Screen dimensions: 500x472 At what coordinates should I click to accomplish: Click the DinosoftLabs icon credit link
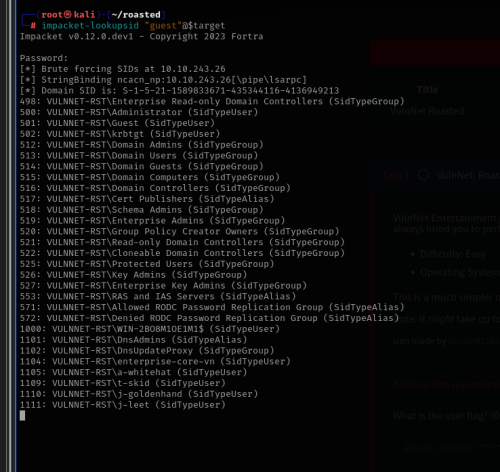point(474,341)
